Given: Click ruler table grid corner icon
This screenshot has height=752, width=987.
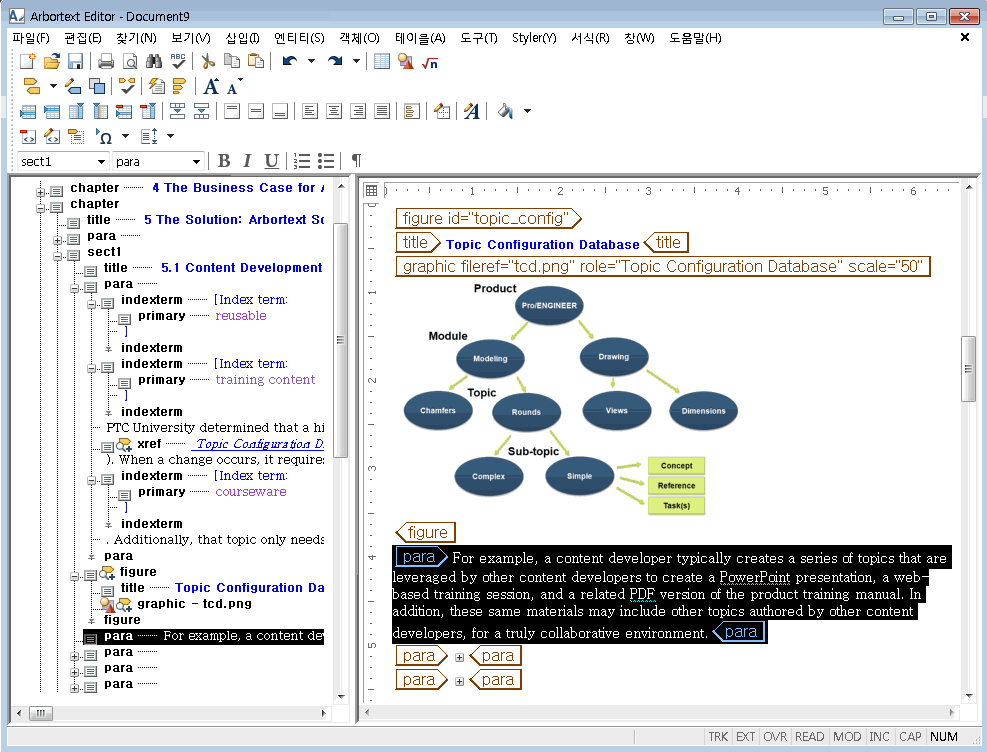Looking at the screenshot, I should click(x=371, y=191).
